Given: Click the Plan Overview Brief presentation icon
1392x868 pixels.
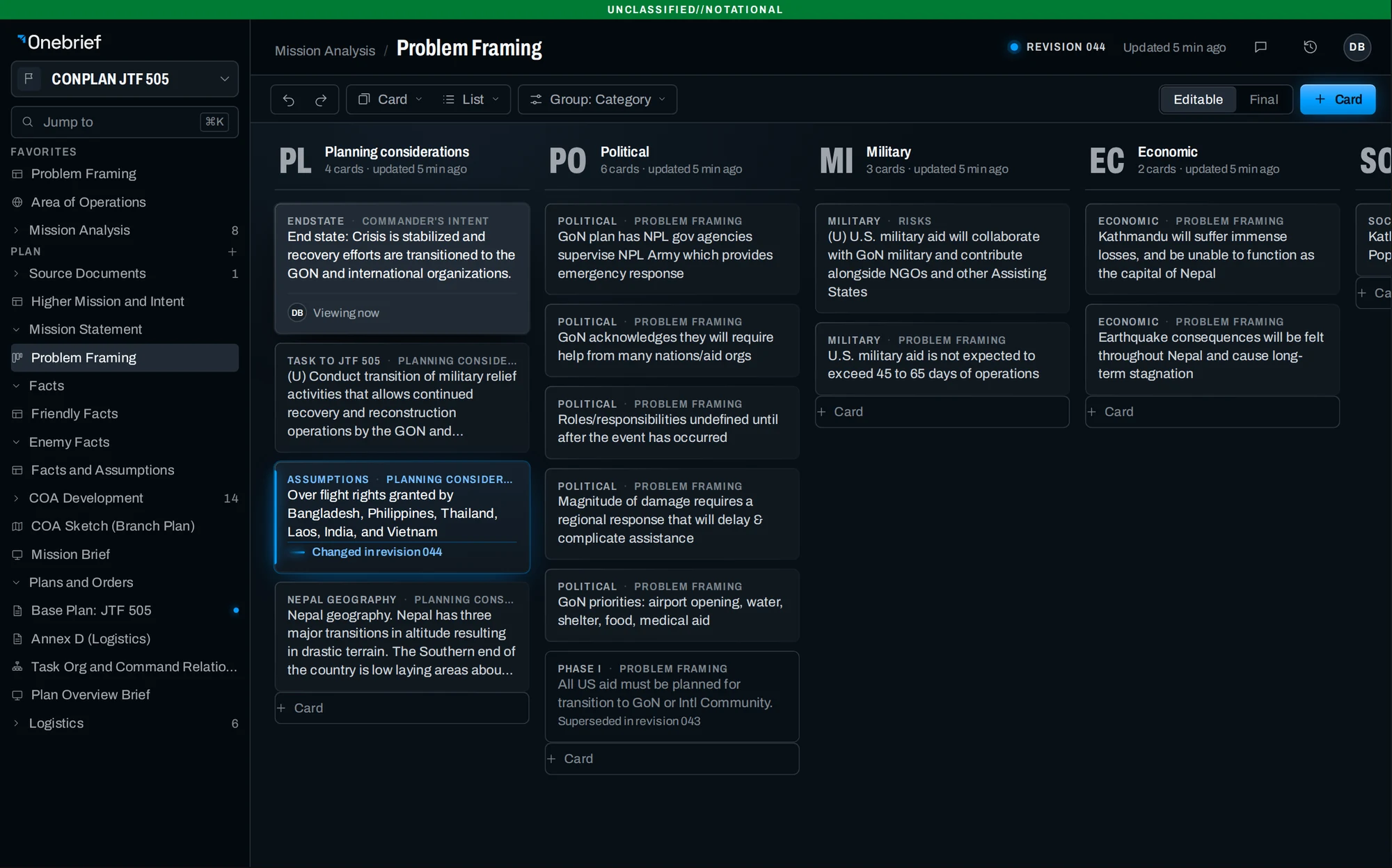Looking at the screenshot, I should tap(17, 695).
